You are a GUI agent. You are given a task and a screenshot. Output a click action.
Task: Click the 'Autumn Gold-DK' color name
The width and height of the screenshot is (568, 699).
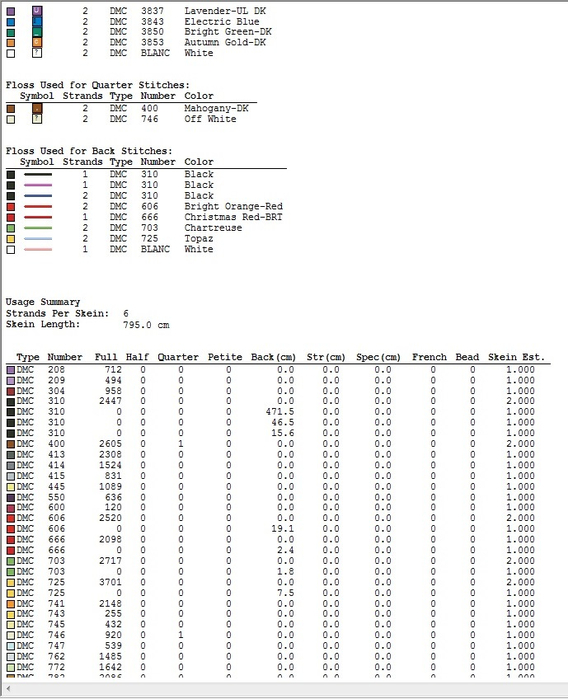pyautogui.click(x=225, y=42)
